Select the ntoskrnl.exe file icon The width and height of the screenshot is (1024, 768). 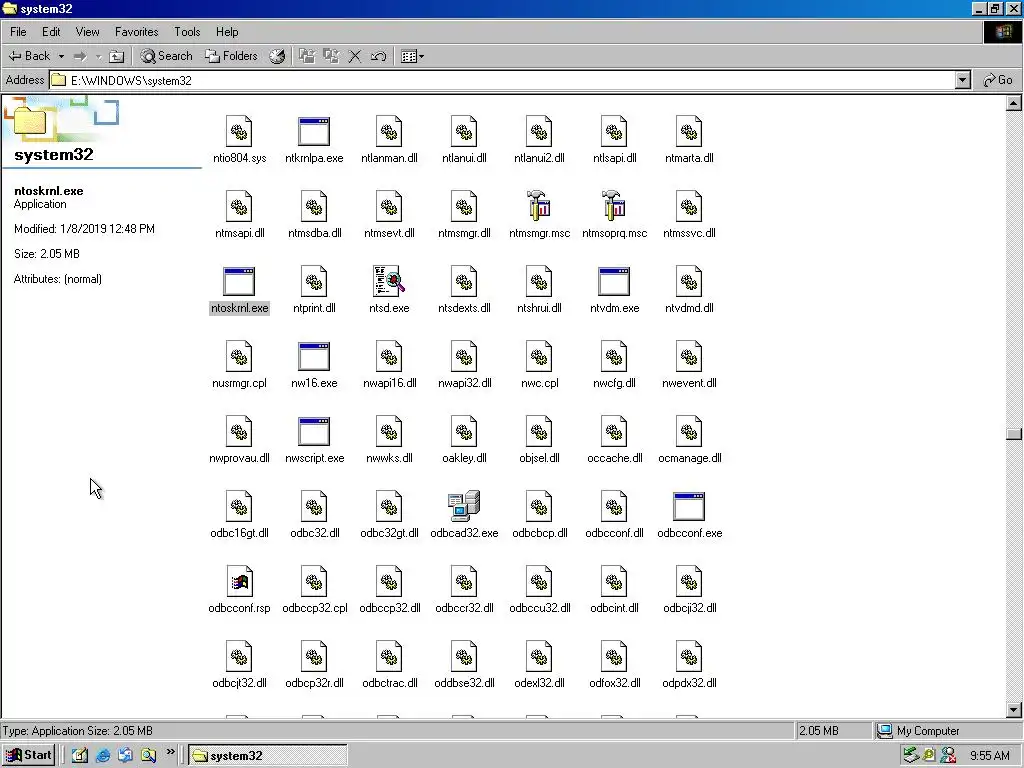point(239,281)
